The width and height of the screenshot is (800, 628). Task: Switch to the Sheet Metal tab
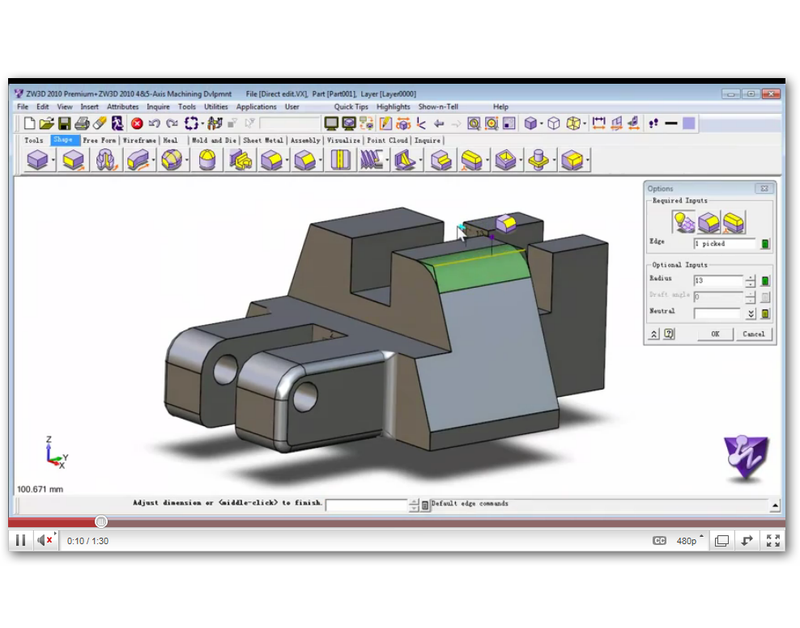[x=263, y=140]
